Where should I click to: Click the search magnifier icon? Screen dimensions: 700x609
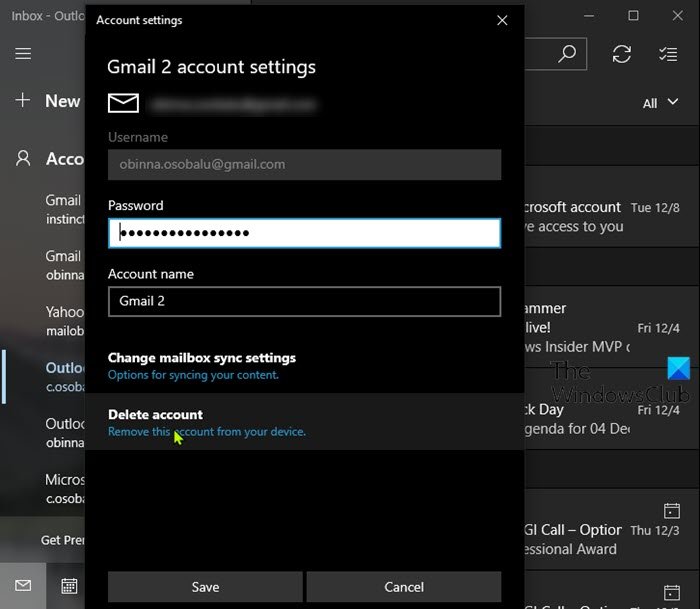[567, 54]
